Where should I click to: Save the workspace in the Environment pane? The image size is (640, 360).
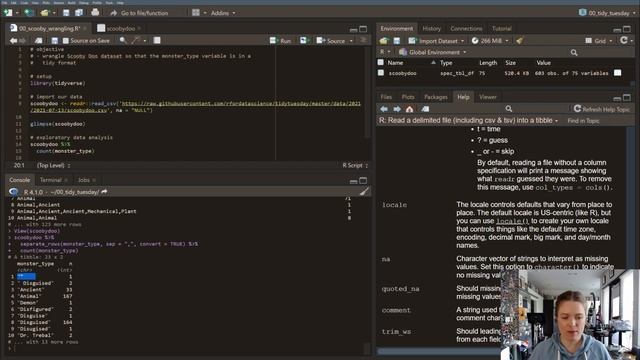point(396,41)
